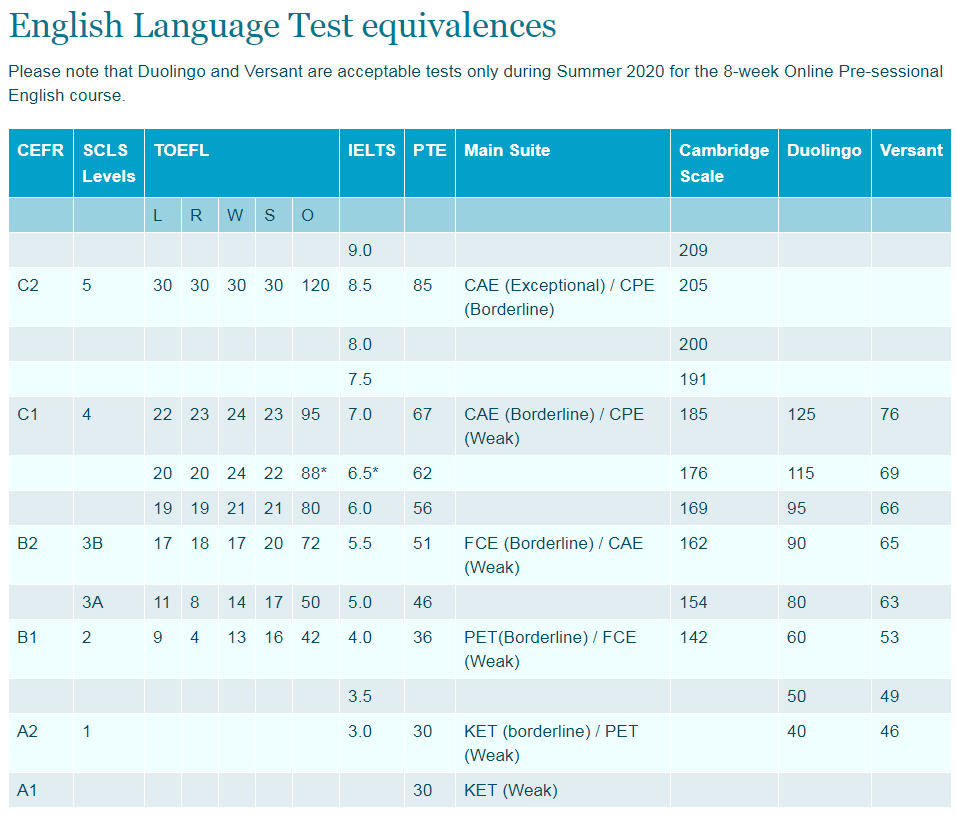Click the 'A1' CEFR cell
Image resolution: width=957 pixels, height=817 pixels.
[41, 790]
